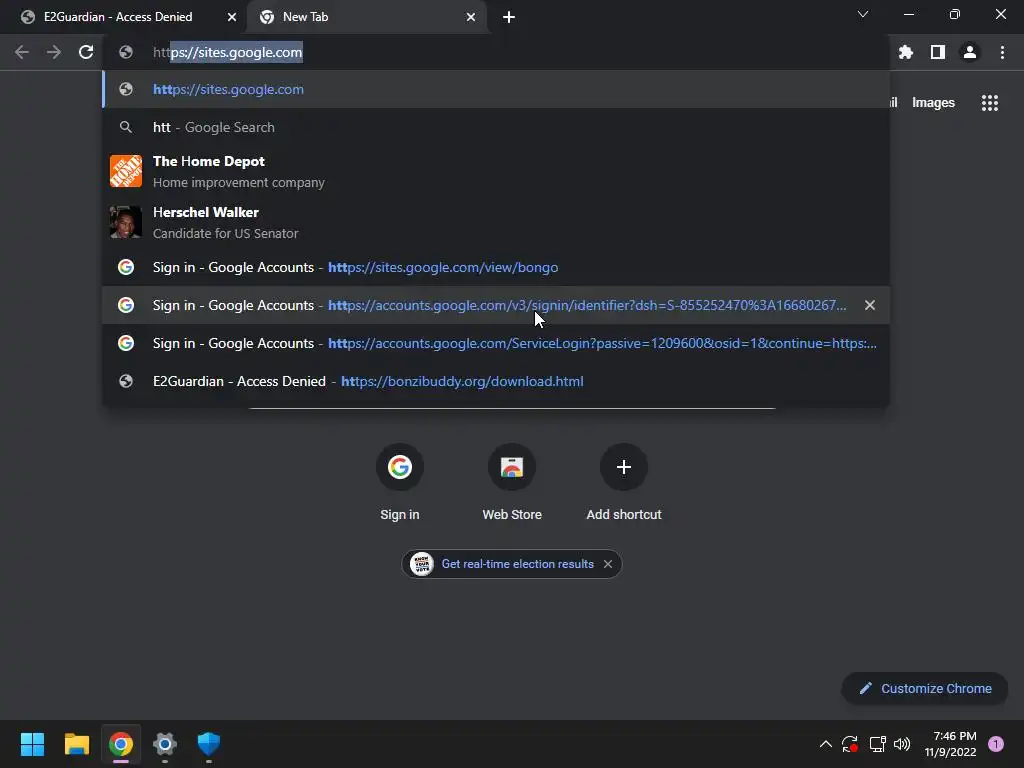Go forward using the forward arrow
The height and width of the screenshot is (768, 1024).
pyautogui.click(x=54, y=52)
